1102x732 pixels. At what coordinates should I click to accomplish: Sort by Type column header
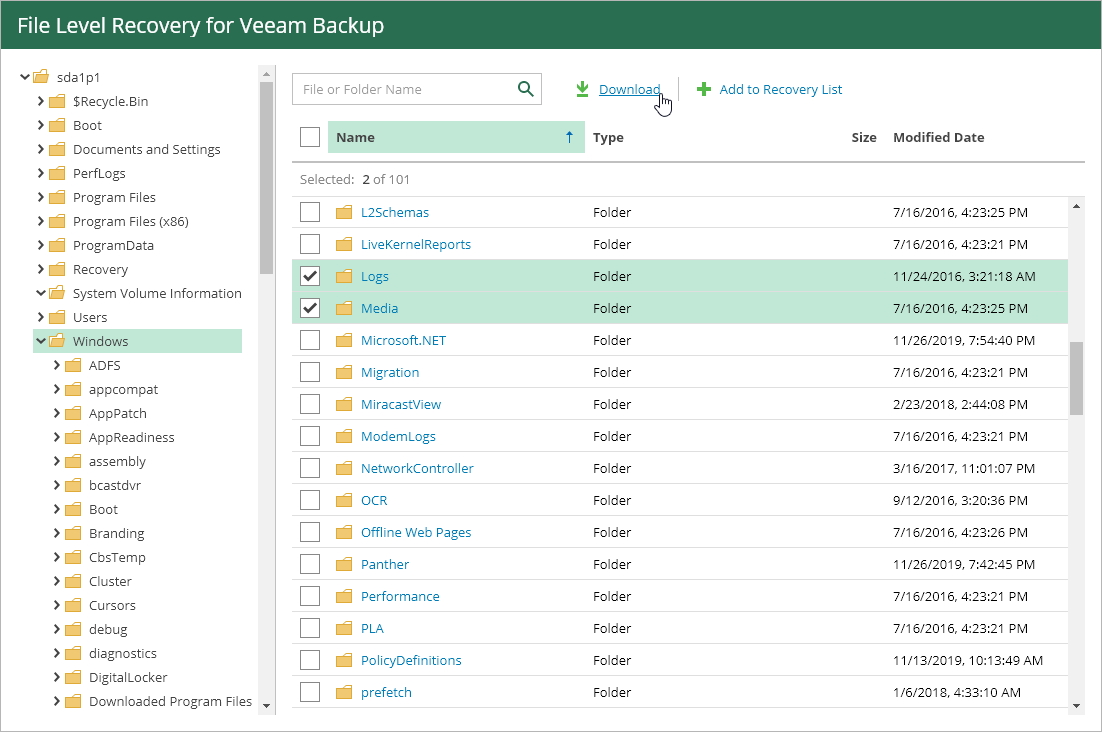click(x=608, y=138)
